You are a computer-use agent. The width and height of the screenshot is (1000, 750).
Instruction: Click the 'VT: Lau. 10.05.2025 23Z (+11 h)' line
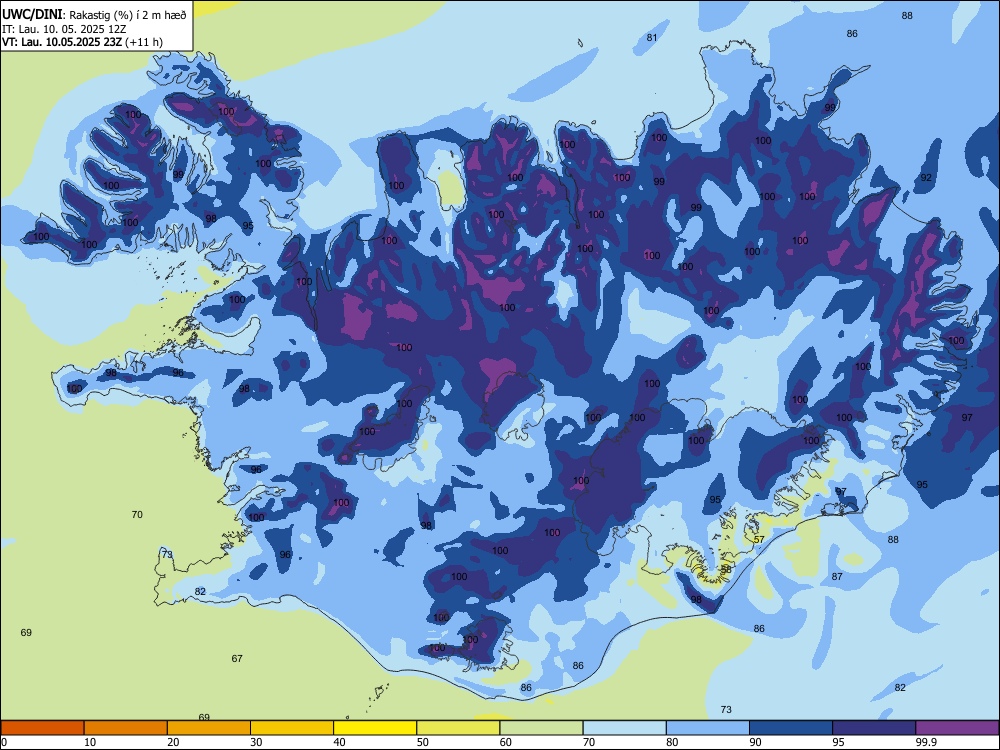82,42
